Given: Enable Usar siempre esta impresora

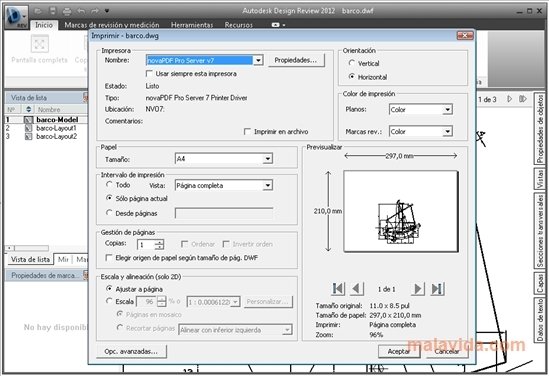Looking at the screenshot, I should [149, 74].
